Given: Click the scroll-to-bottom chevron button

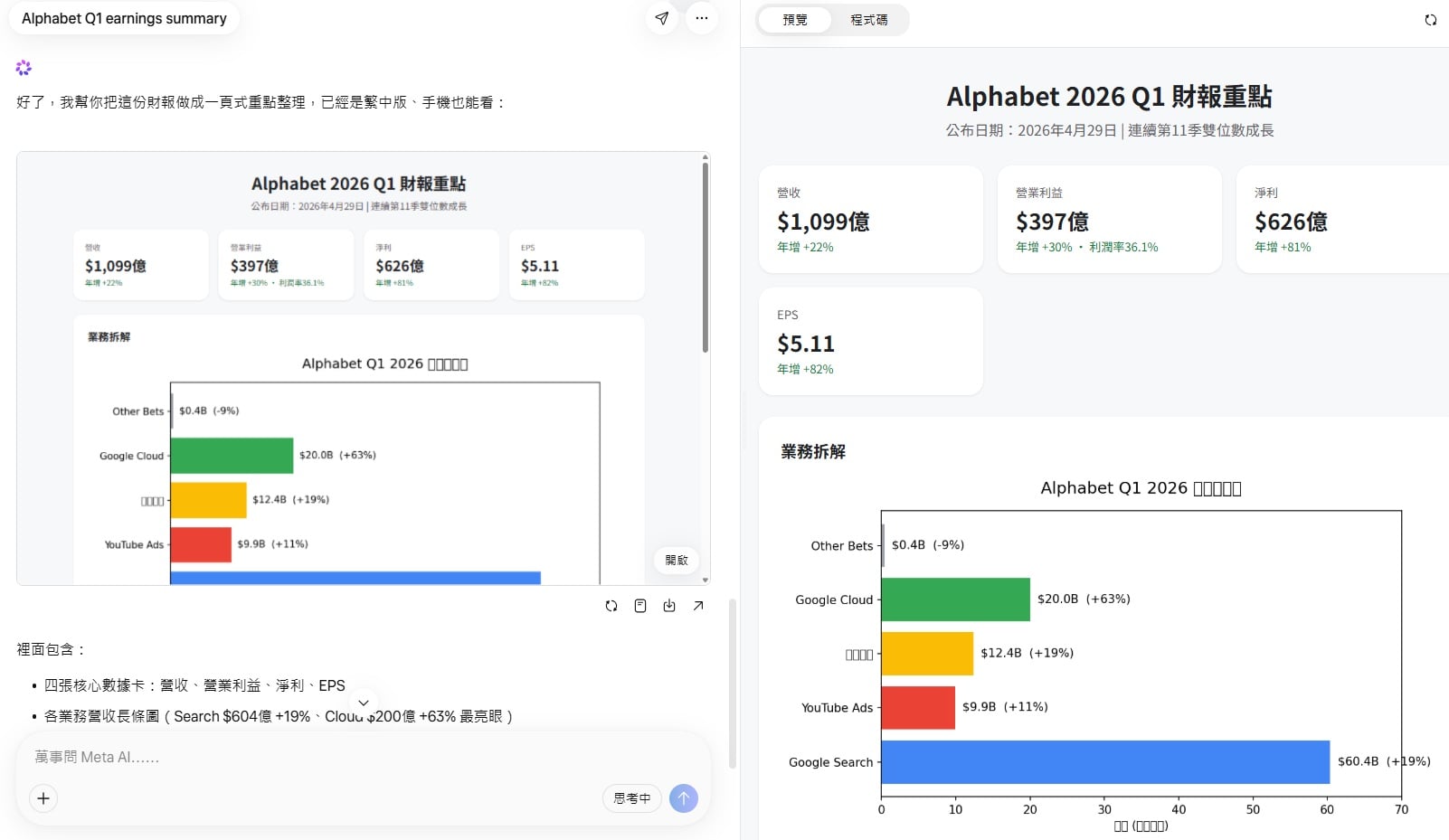Looking at the screenshot, I should point(364,703).
